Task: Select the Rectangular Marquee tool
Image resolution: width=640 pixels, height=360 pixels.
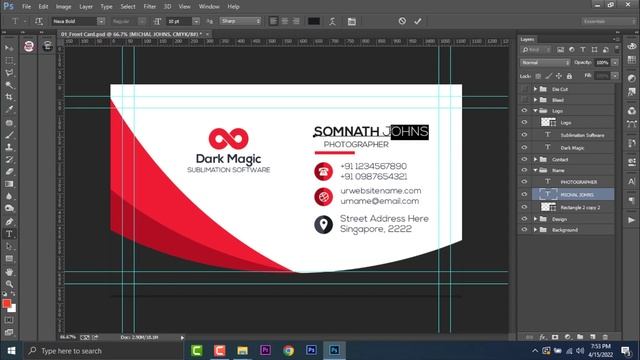Action: [x=9, y=60]
